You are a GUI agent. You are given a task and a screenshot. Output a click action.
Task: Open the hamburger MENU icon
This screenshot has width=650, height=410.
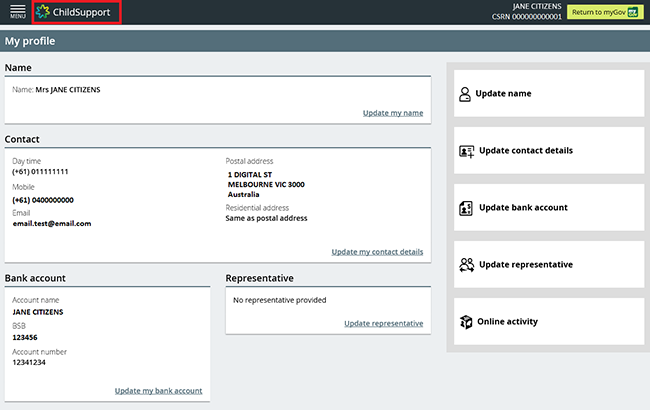17,12
